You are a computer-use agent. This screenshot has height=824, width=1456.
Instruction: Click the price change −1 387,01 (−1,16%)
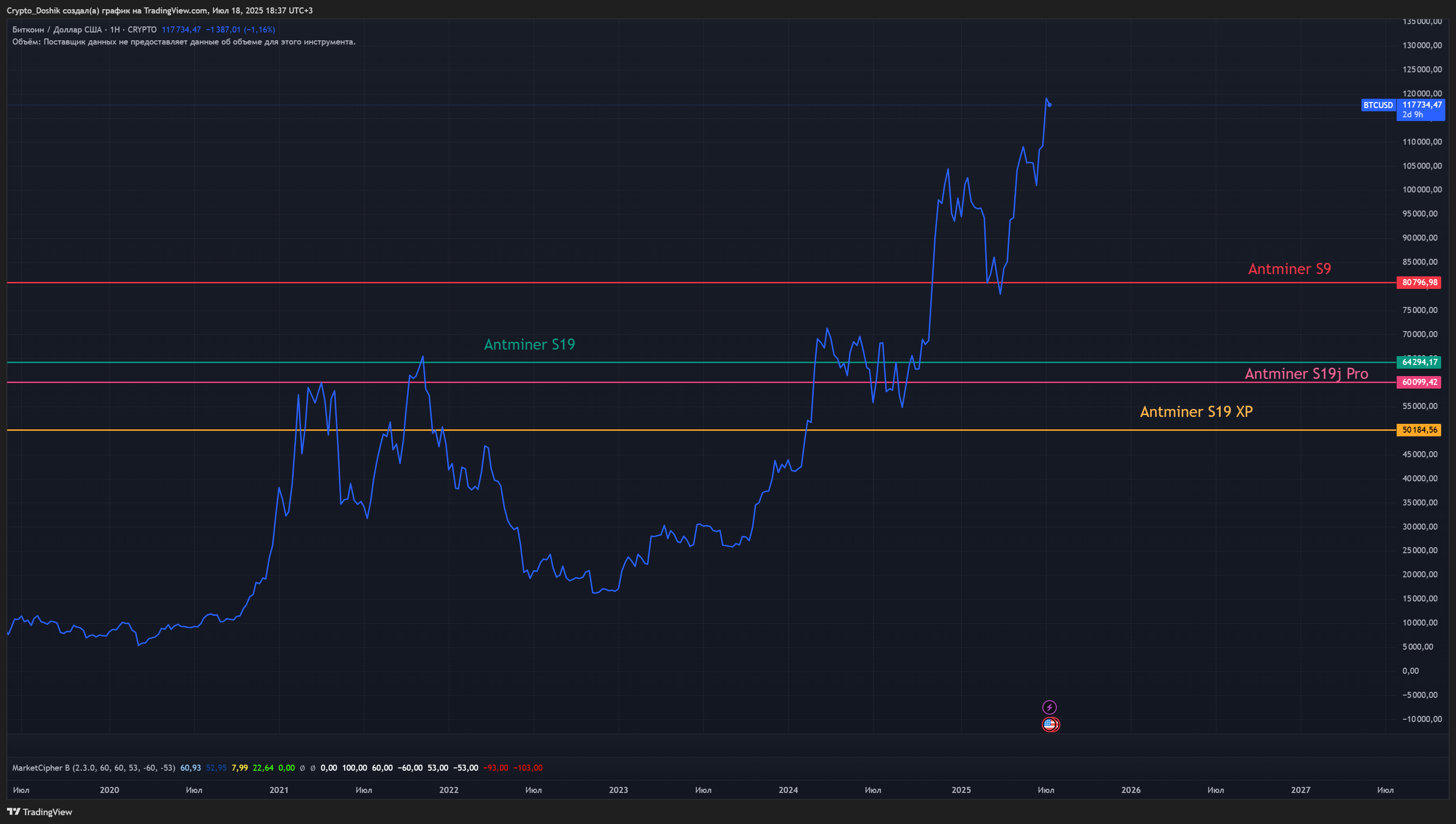click(241, 29)
